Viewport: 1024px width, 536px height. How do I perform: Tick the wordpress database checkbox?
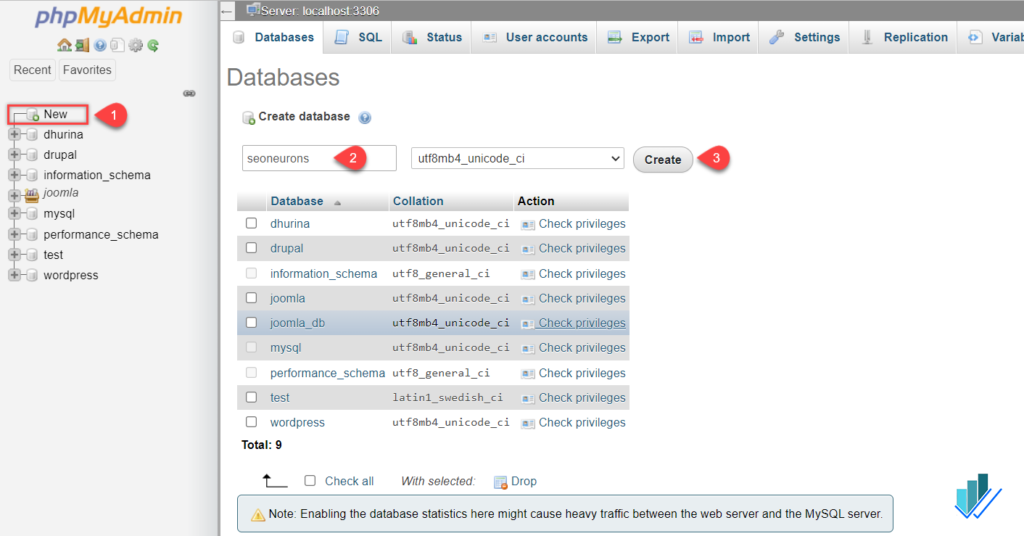251,422
